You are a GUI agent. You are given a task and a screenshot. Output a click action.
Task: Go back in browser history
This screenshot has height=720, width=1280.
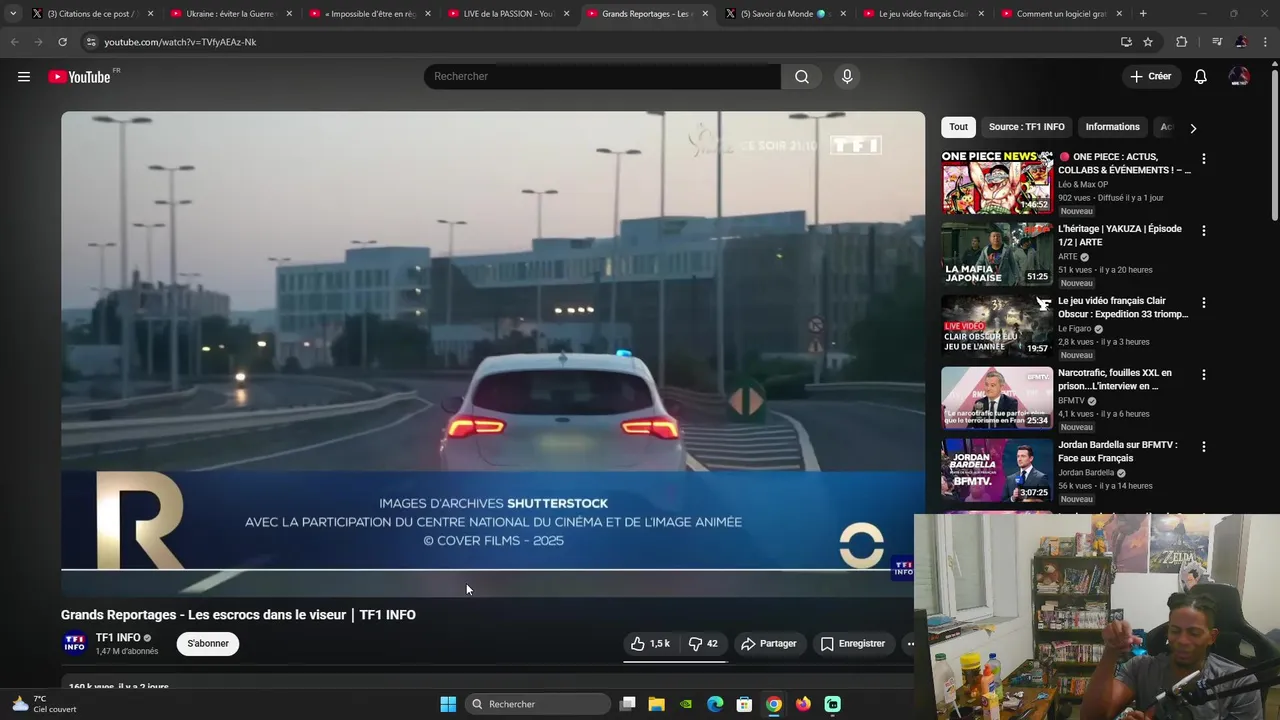click(14, 42)
